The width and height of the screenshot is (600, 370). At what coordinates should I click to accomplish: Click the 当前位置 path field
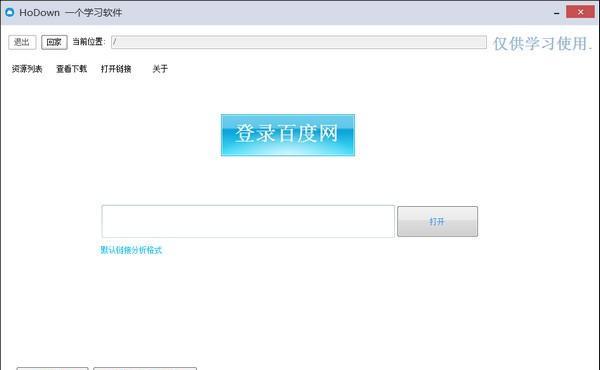[x=299, y=42]
